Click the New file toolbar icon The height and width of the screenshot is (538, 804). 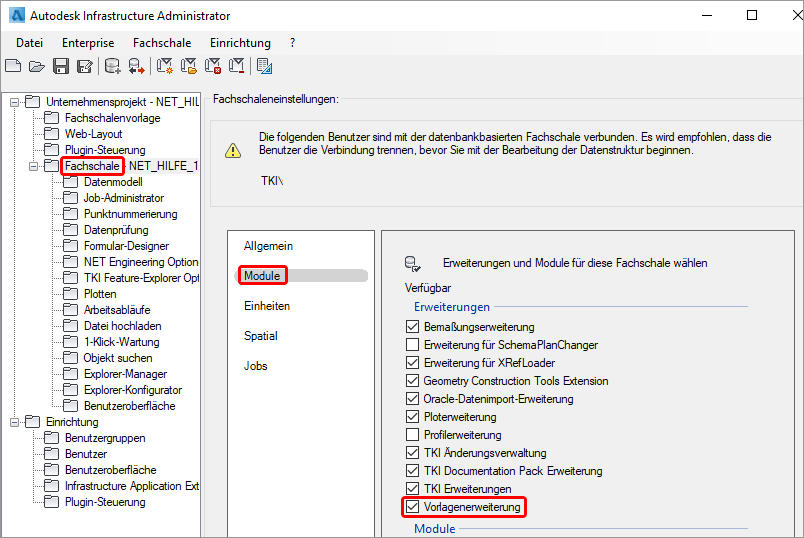click(13, 66)
